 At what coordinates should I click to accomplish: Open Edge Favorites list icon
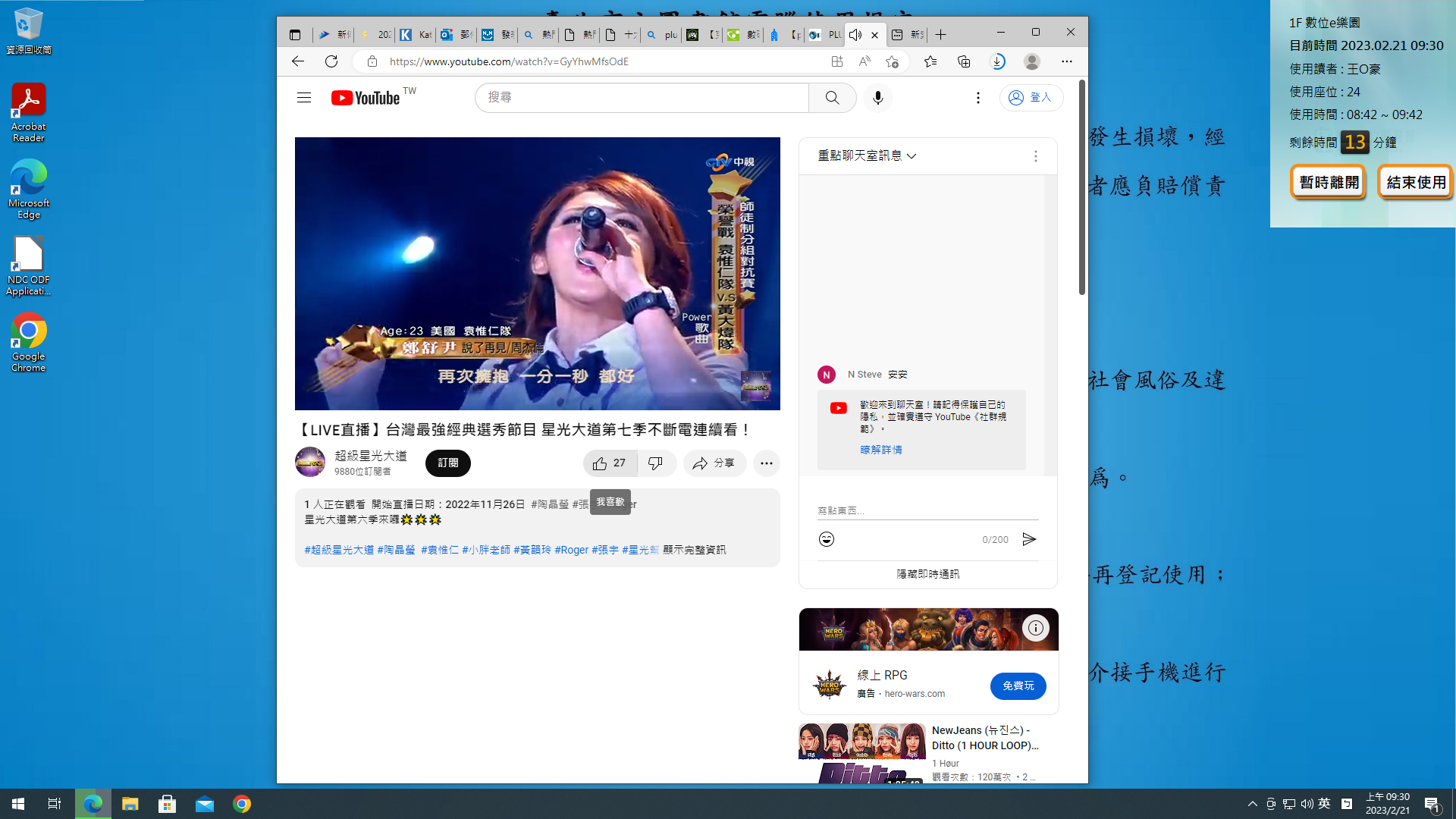click(930, 61)
